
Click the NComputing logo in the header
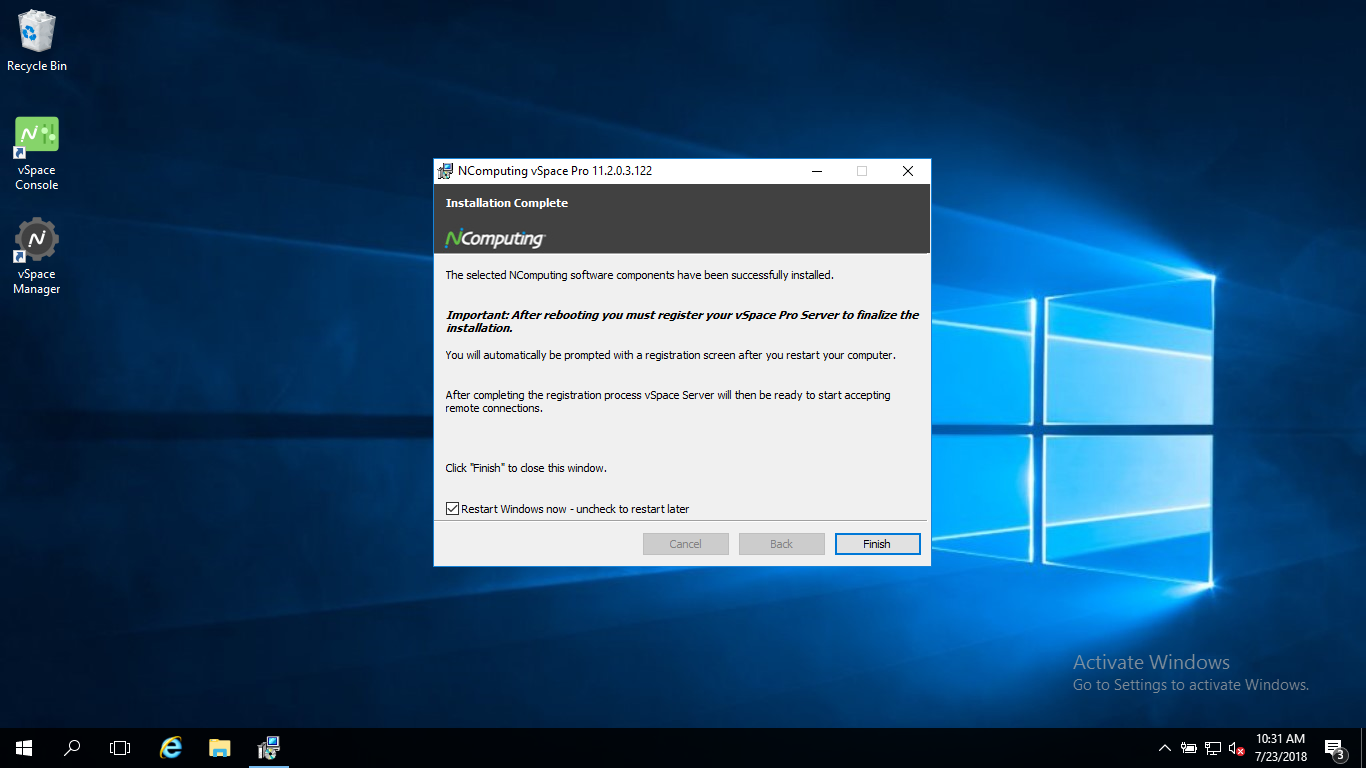click(495, 239)
